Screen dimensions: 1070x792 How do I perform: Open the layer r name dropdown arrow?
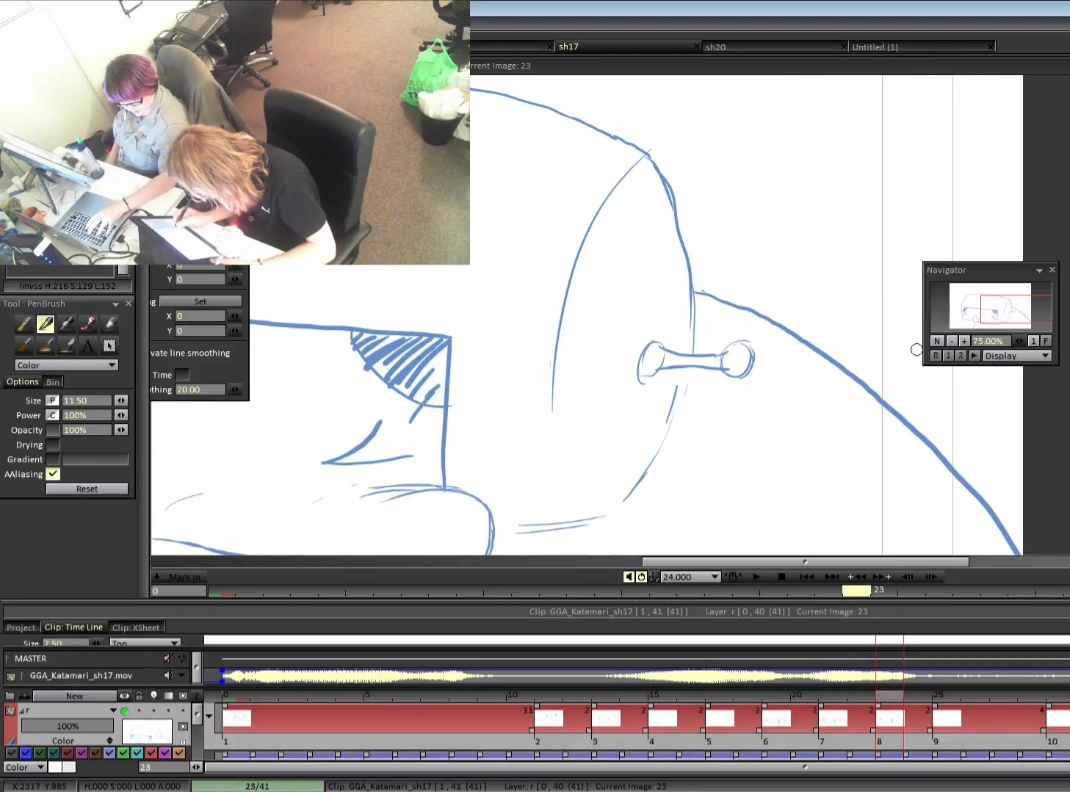113,711
